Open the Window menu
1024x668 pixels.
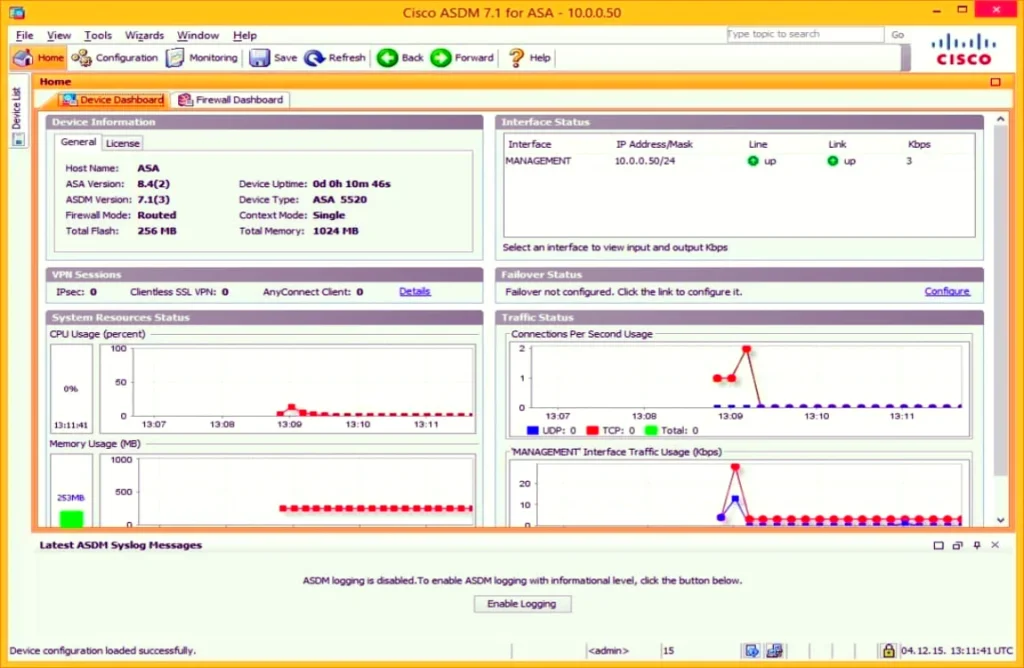(x=198, y=35)
